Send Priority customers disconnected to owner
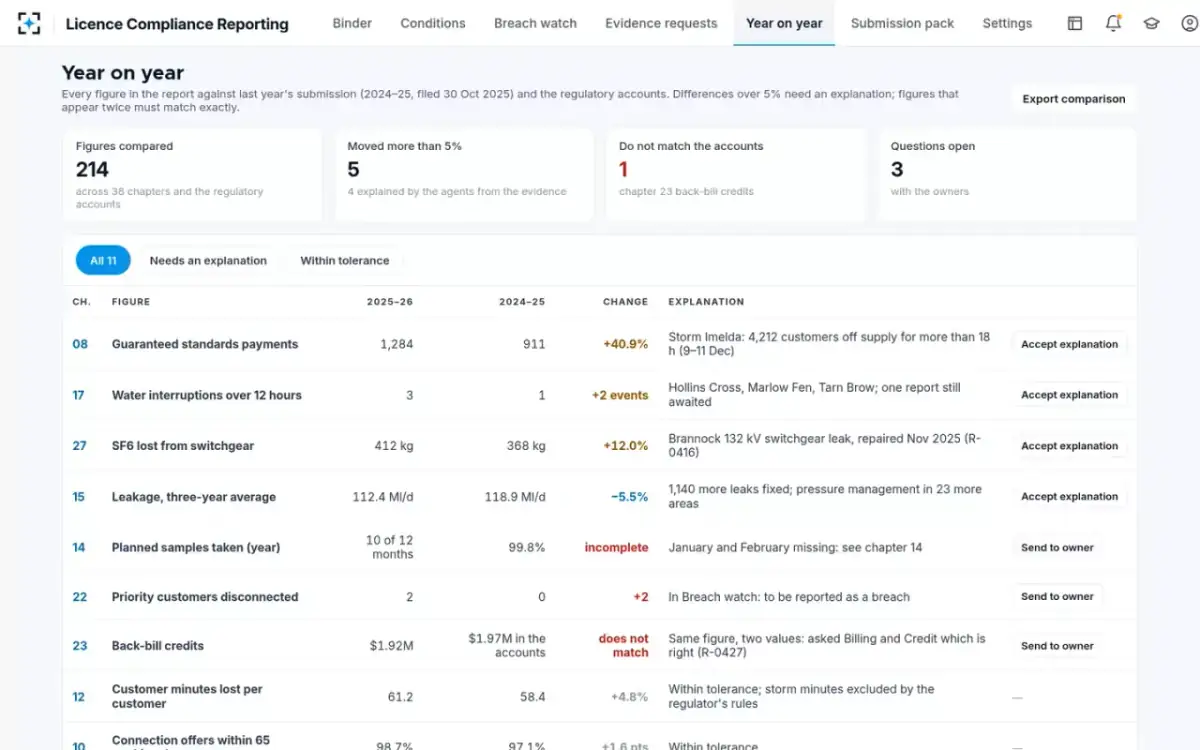 [1057, 597]
